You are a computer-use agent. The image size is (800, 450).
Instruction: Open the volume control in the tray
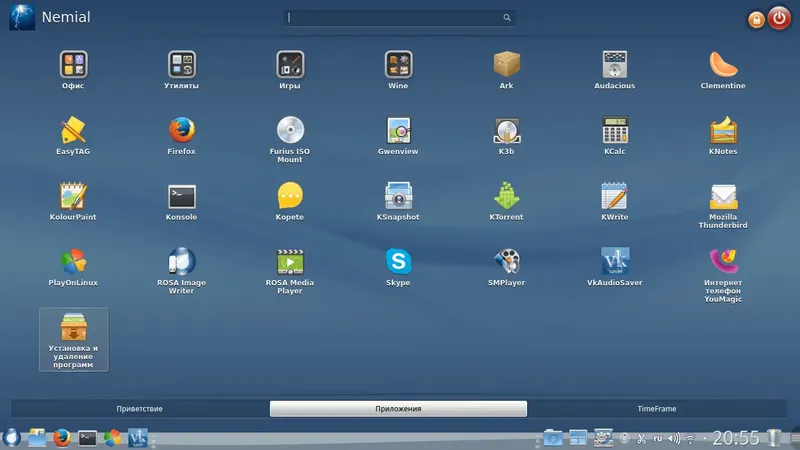pyautogui.click(x=674, y=438)
